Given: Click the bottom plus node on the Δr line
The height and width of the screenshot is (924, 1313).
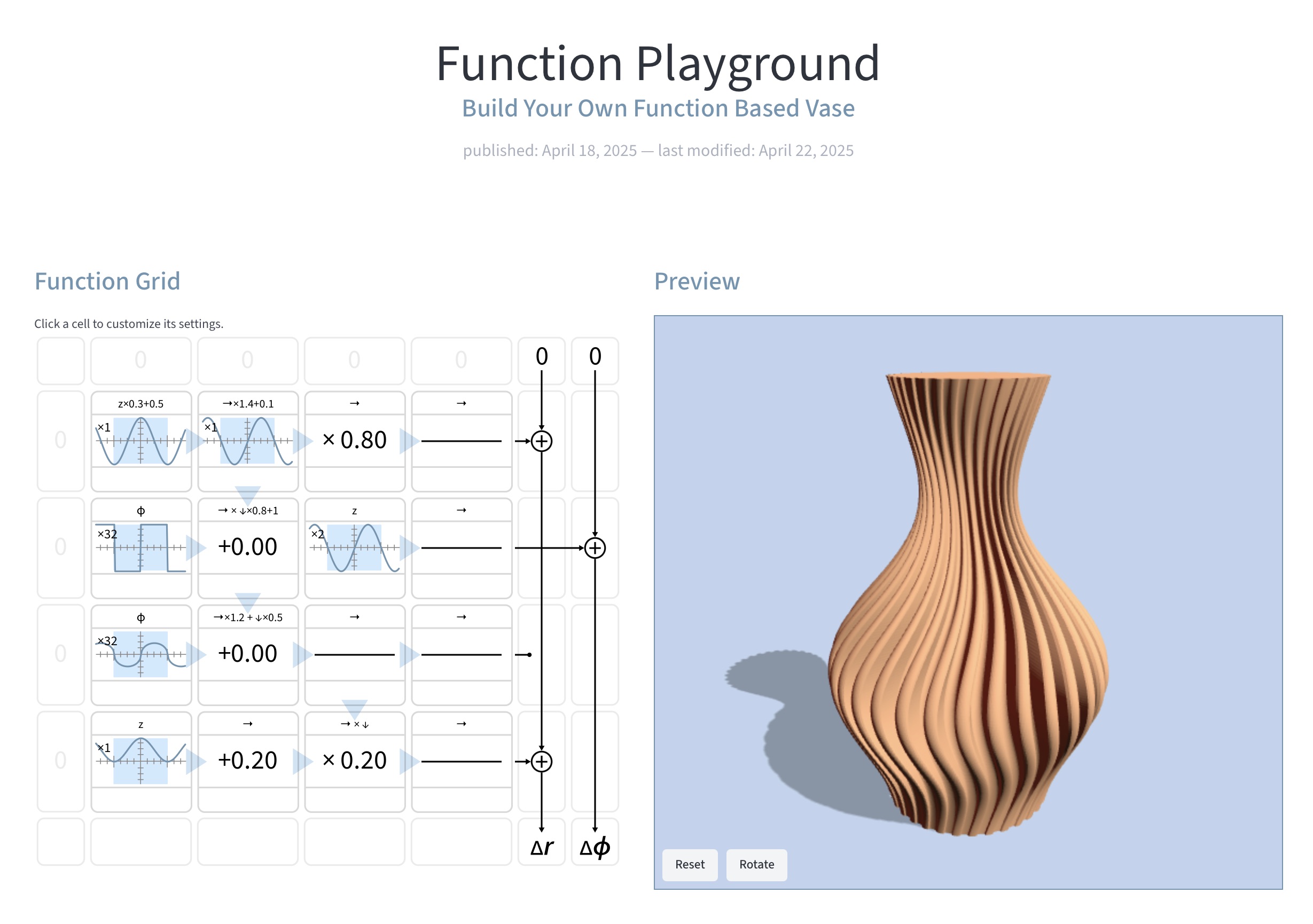Looking at the screenshot, I should (x=542, y=762).
